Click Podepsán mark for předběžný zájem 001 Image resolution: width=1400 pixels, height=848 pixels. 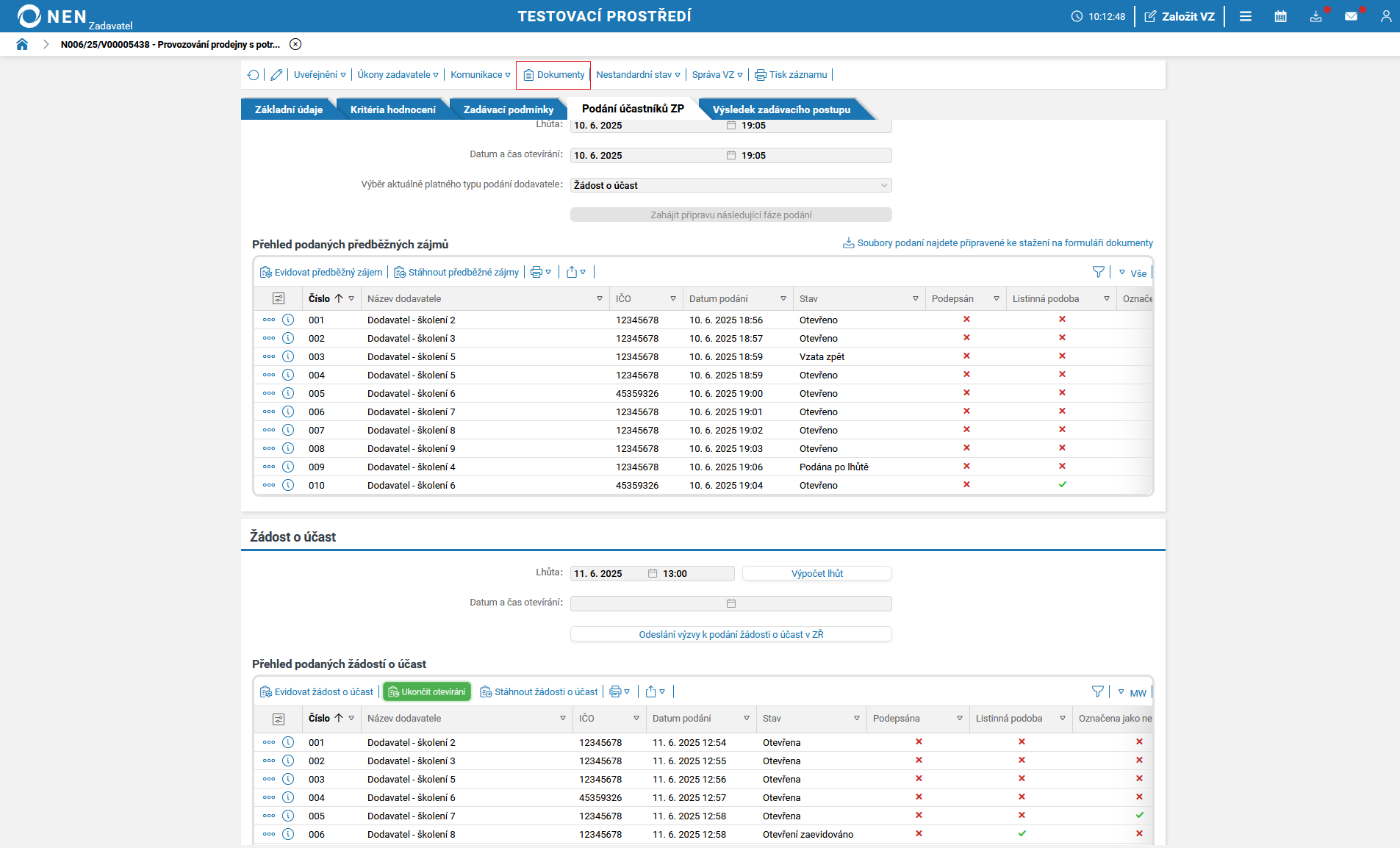pyautogui.click(x=966, y=320)
